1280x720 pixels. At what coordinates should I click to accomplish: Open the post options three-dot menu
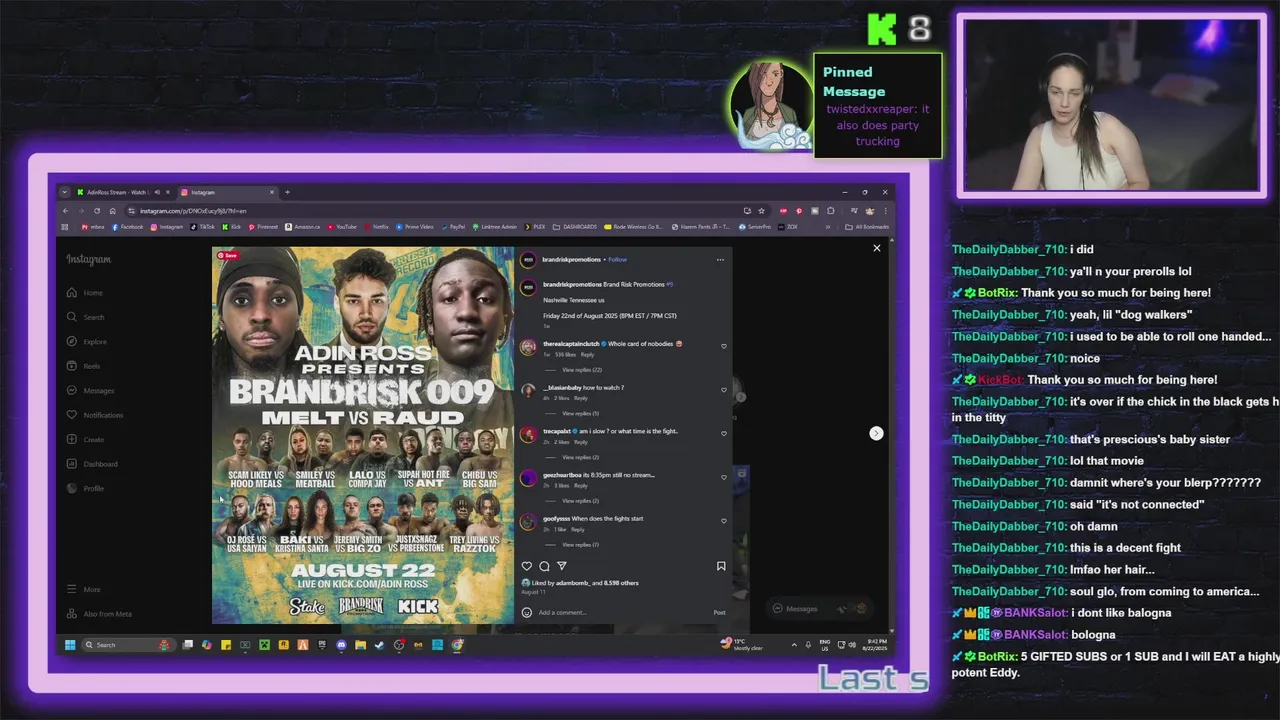coord(720,260)
